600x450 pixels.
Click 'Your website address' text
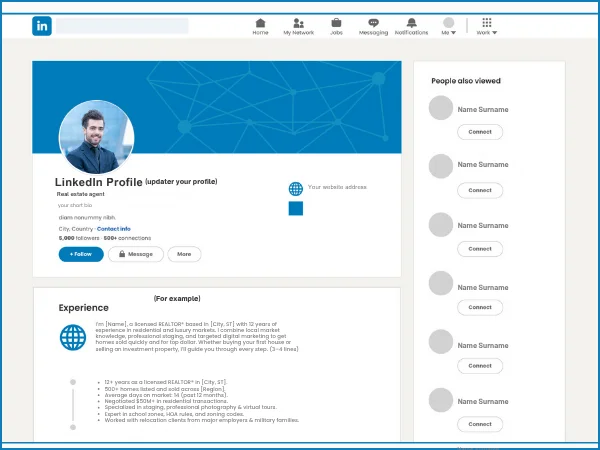coord(337,187)
